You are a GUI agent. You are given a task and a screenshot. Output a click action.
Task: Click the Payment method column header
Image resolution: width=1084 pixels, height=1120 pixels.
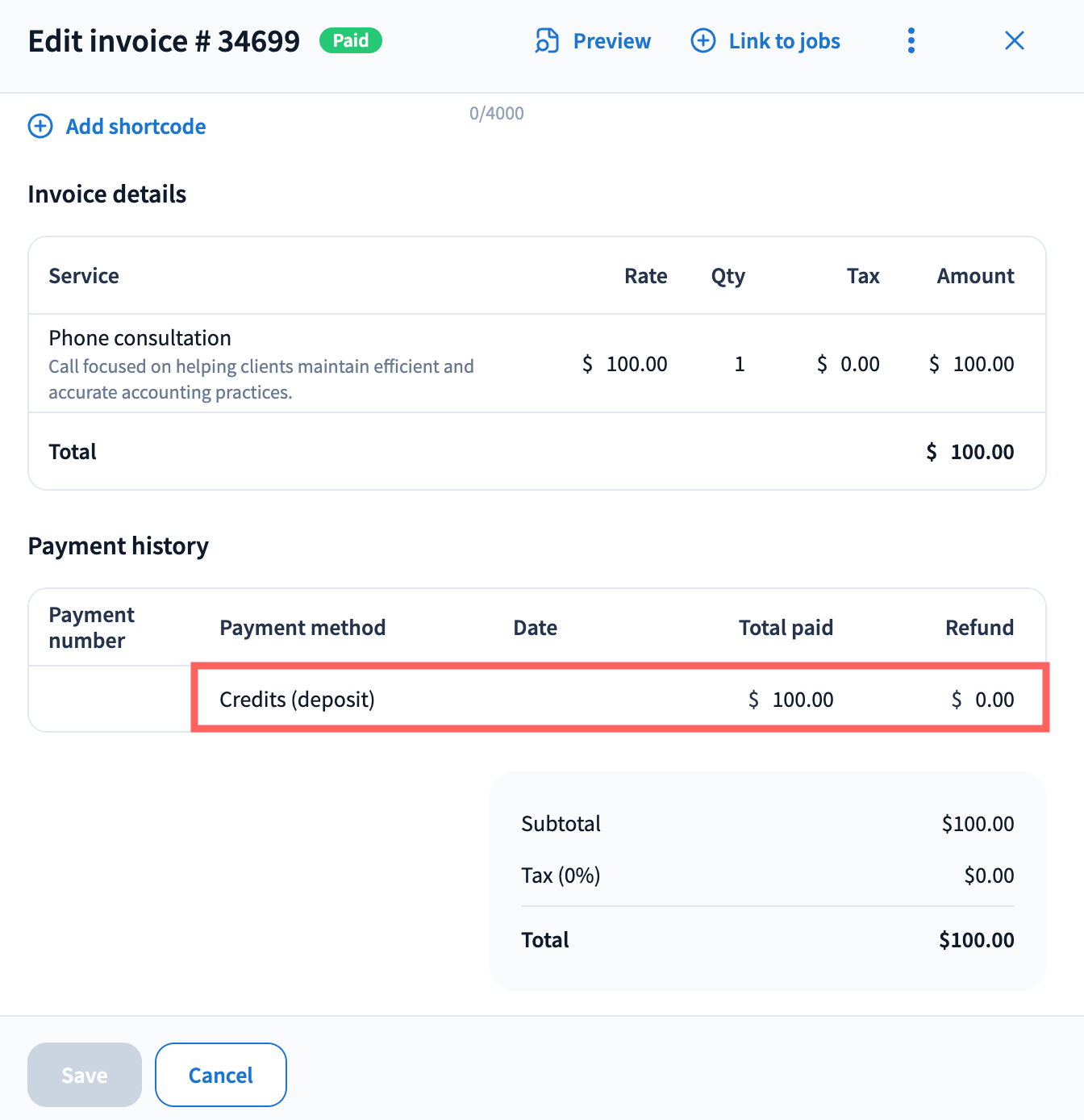[x=302, y=628]
